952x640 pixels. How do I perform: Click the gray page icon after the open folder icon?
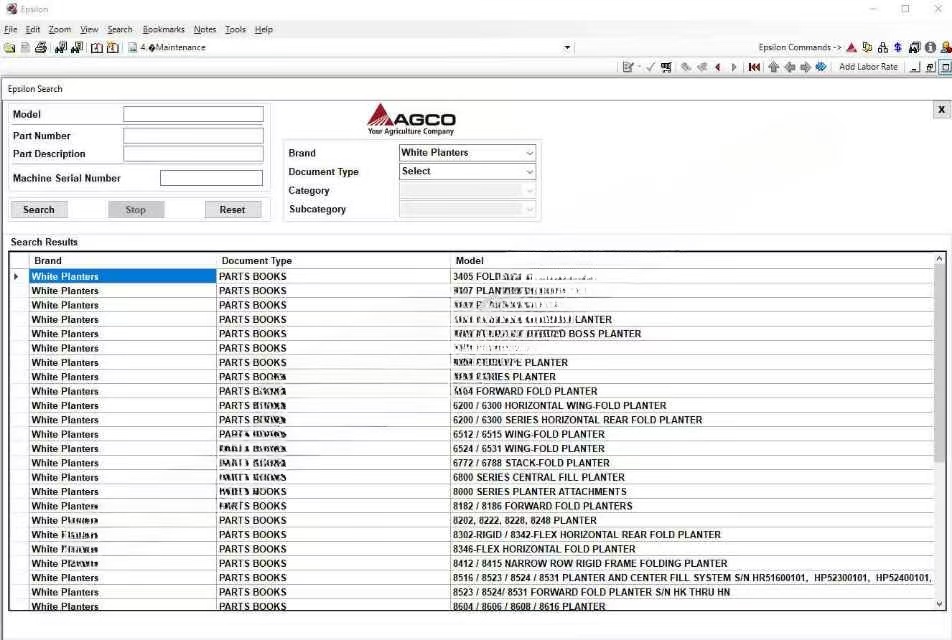point(26,47)
